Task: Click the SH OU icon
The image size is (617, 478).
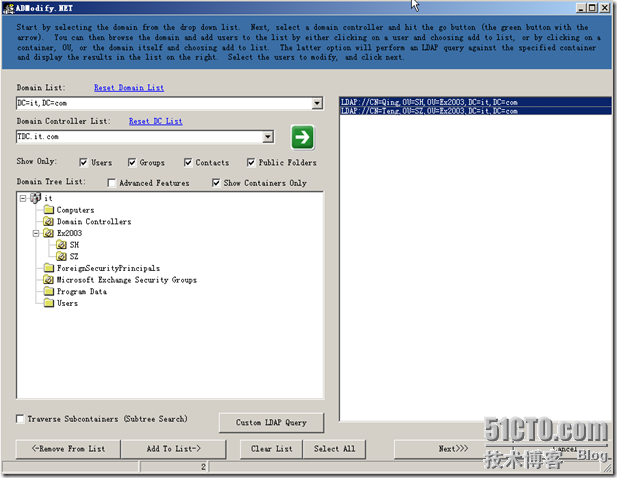Action: point(61,245)
